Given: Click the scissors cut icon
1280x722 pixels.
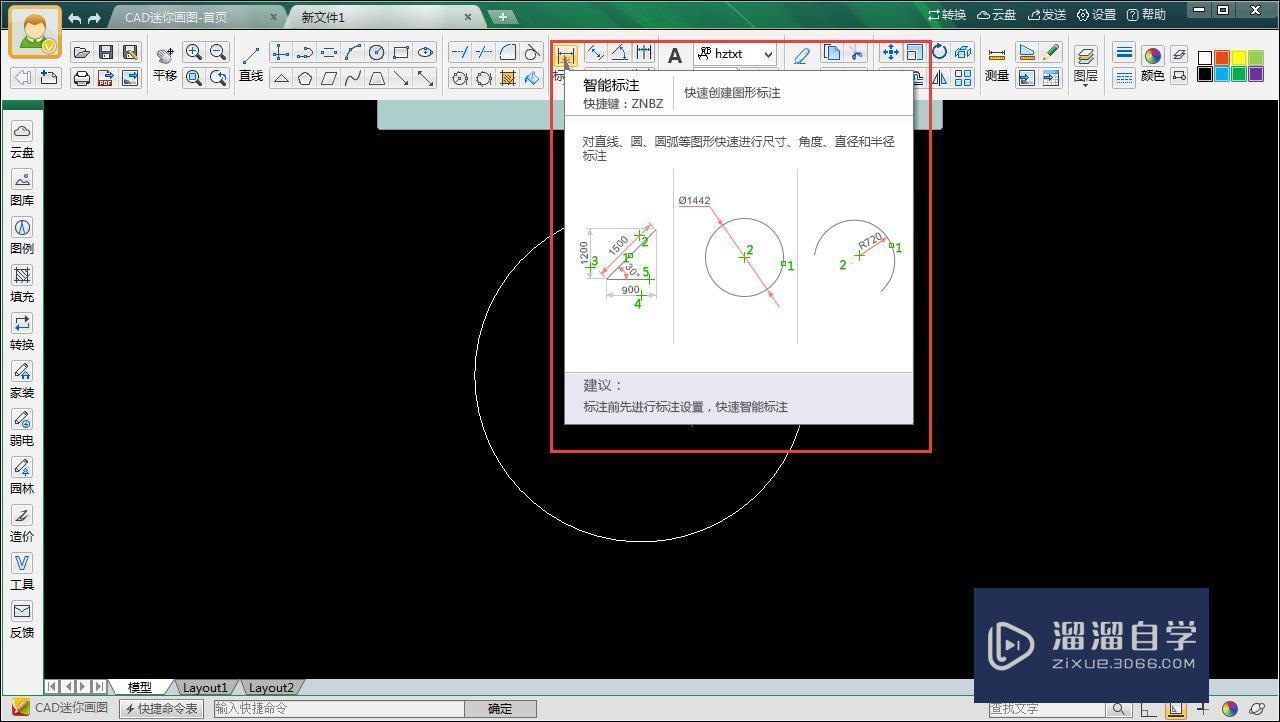Looking at the screenshot, I should coord(856,53).
